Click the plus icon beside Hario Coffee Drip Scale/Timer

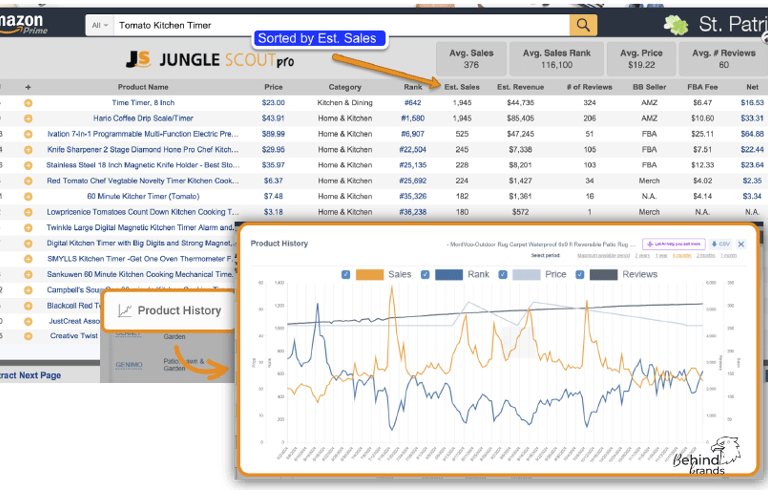28,119
